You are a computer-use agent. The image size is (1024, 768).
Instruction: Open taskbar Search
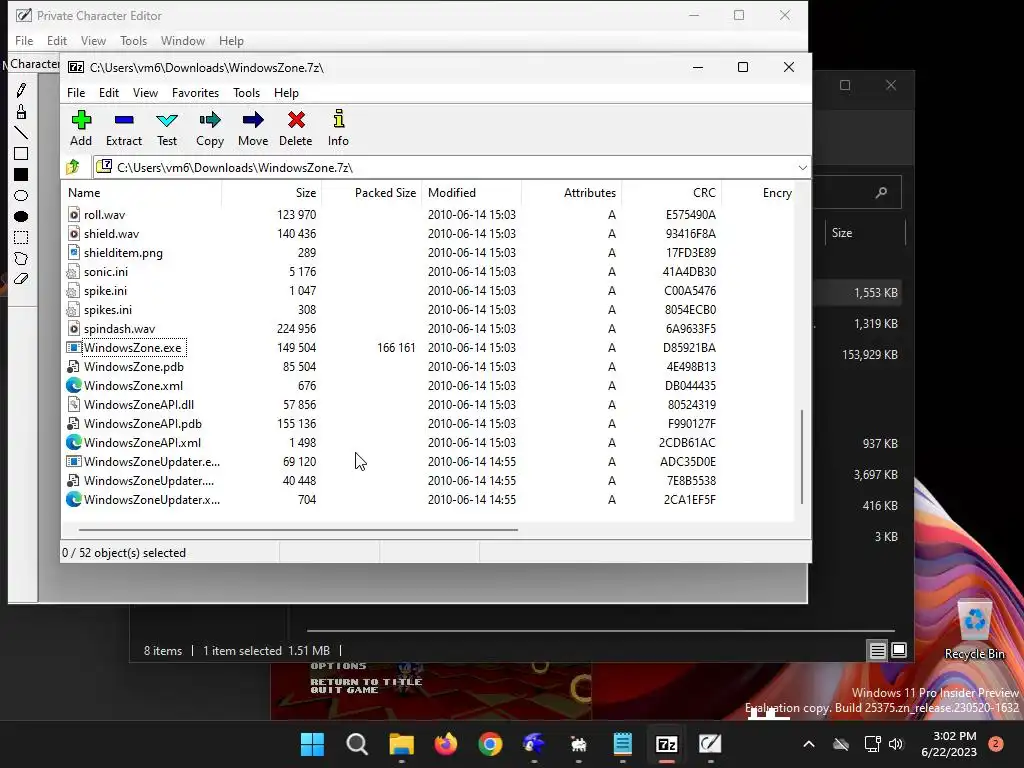pos(357,744)
